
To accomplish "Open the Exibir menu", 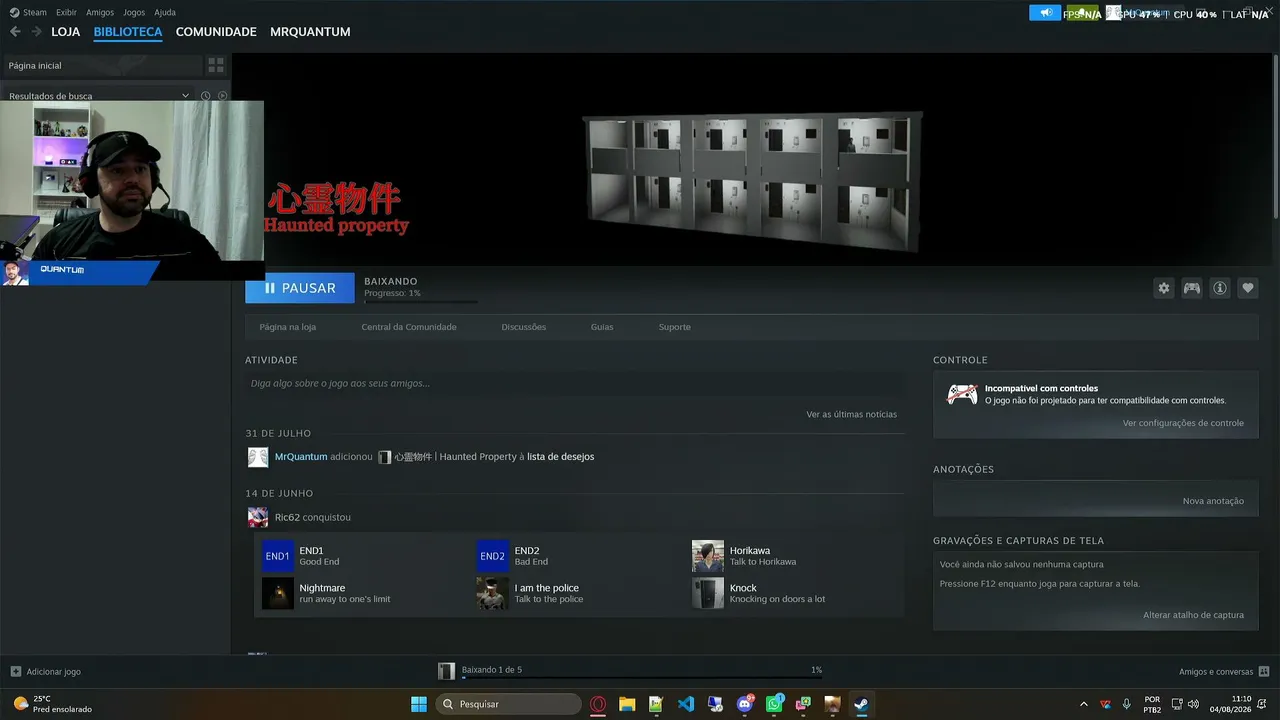I will pyautogui.click(x=66, y=13).
